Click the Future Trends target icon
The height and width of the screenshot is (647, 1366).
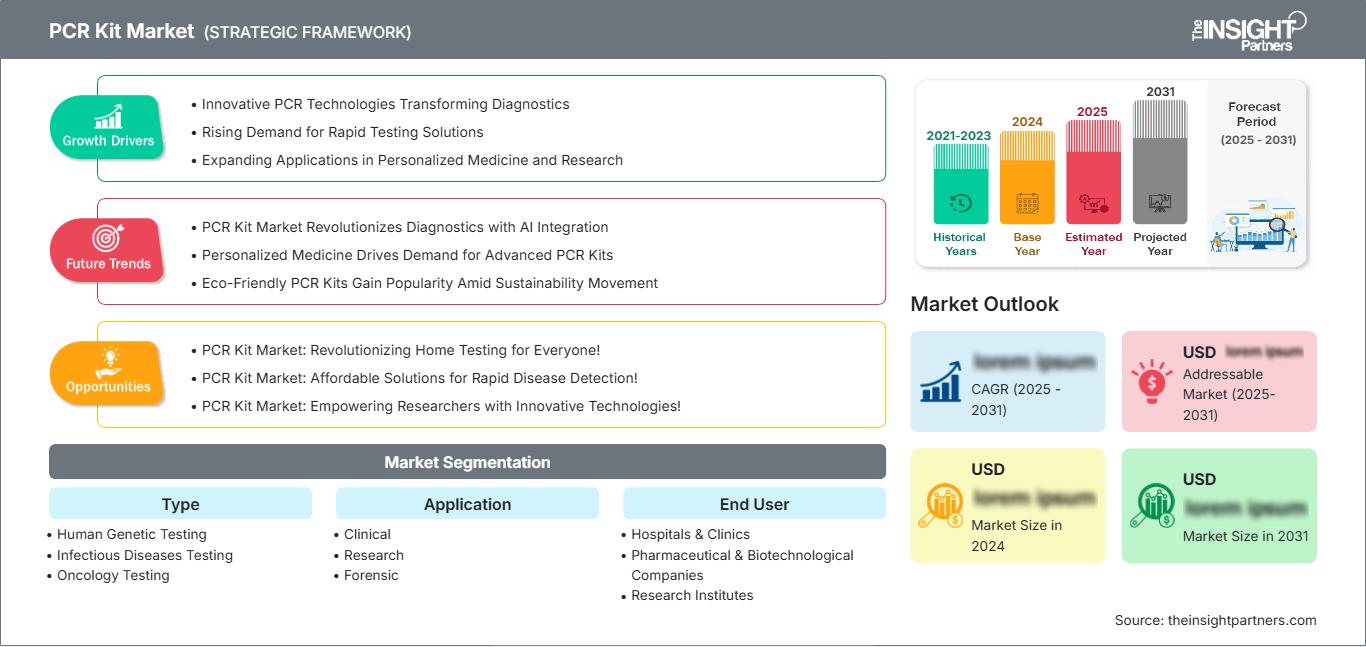click(107, 239)
